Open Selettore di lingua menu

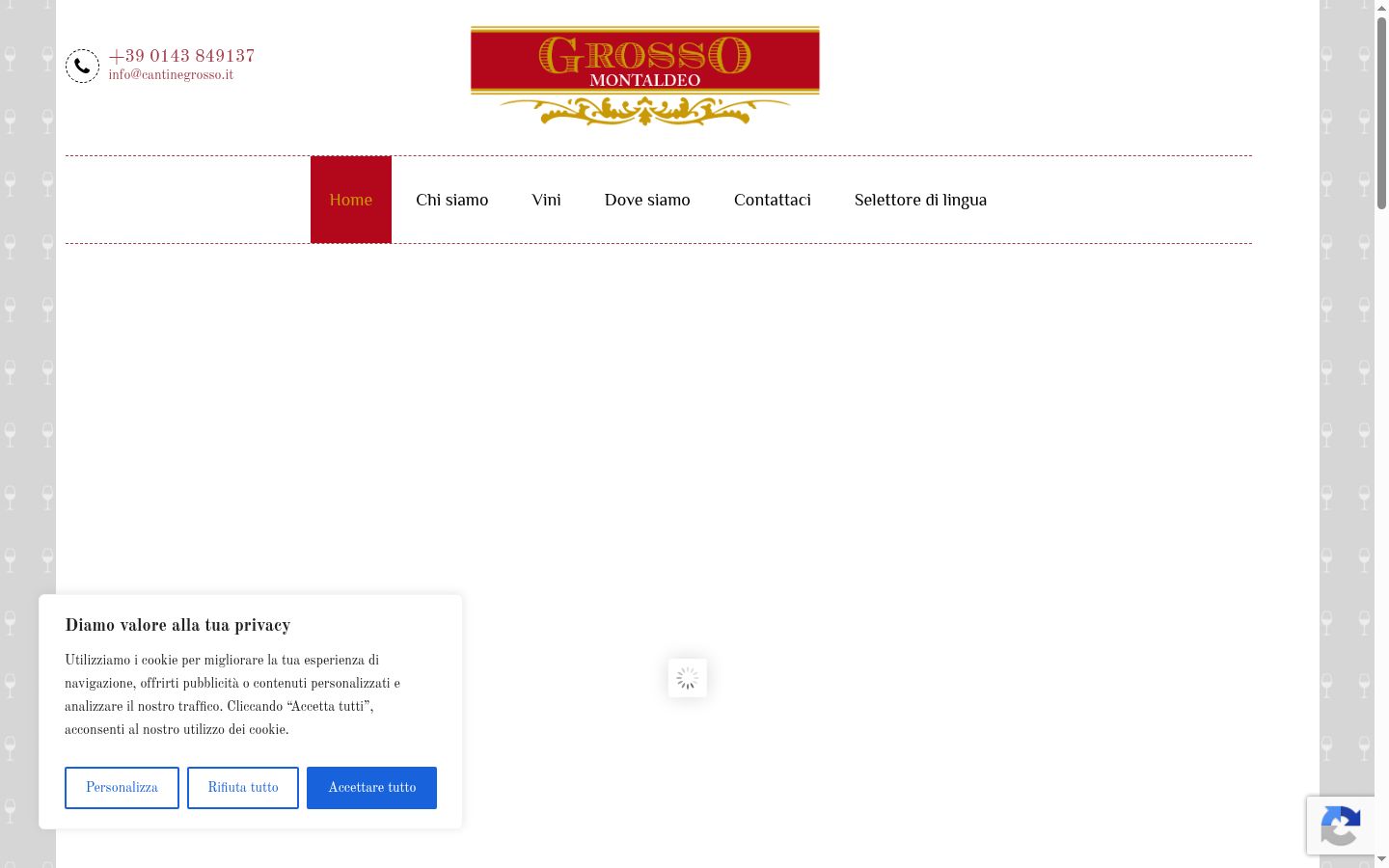pyautogui.click(x=920, y=200)
